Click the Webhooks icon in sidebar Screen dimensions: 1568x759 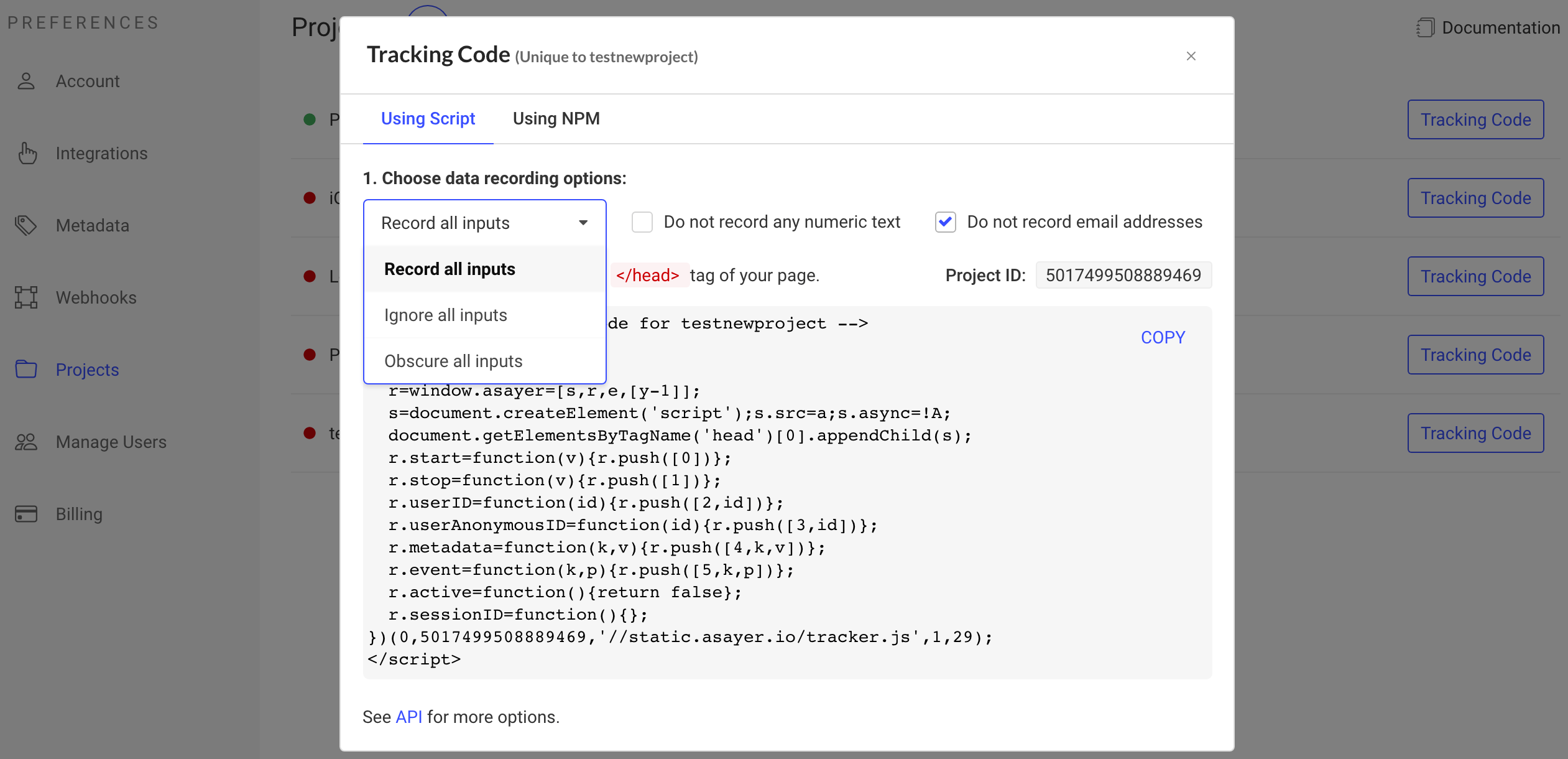[26, 297]
